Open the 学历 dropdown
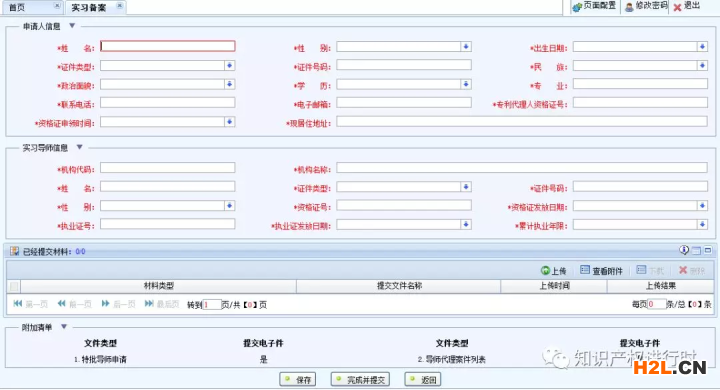Screen dimensions: 720x390 tap(466, 84)
